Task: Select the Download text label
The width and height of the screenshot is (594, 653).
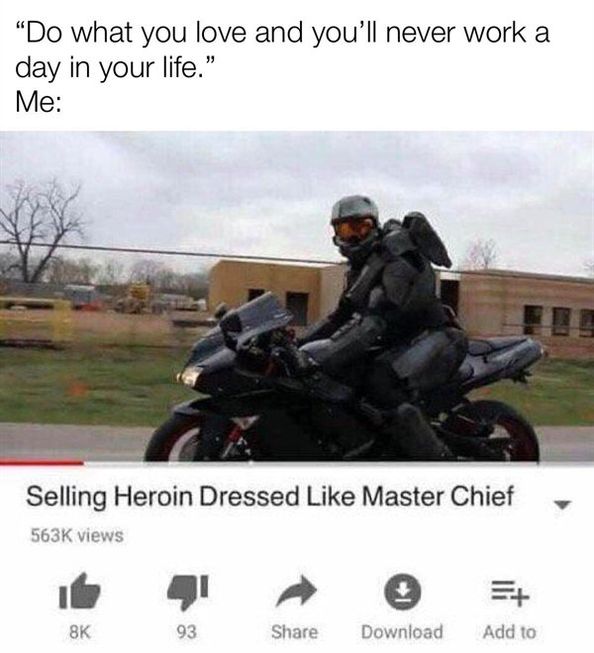Action: 402,632
